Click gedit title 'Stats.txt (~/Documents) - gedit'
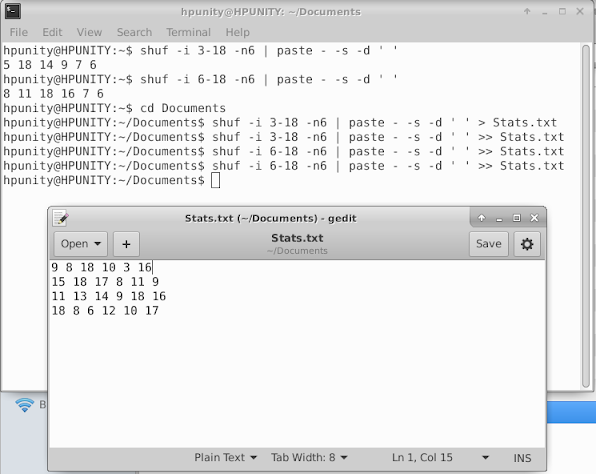The width and height of the screenshot is (596, 474). [x=271, y=218]
